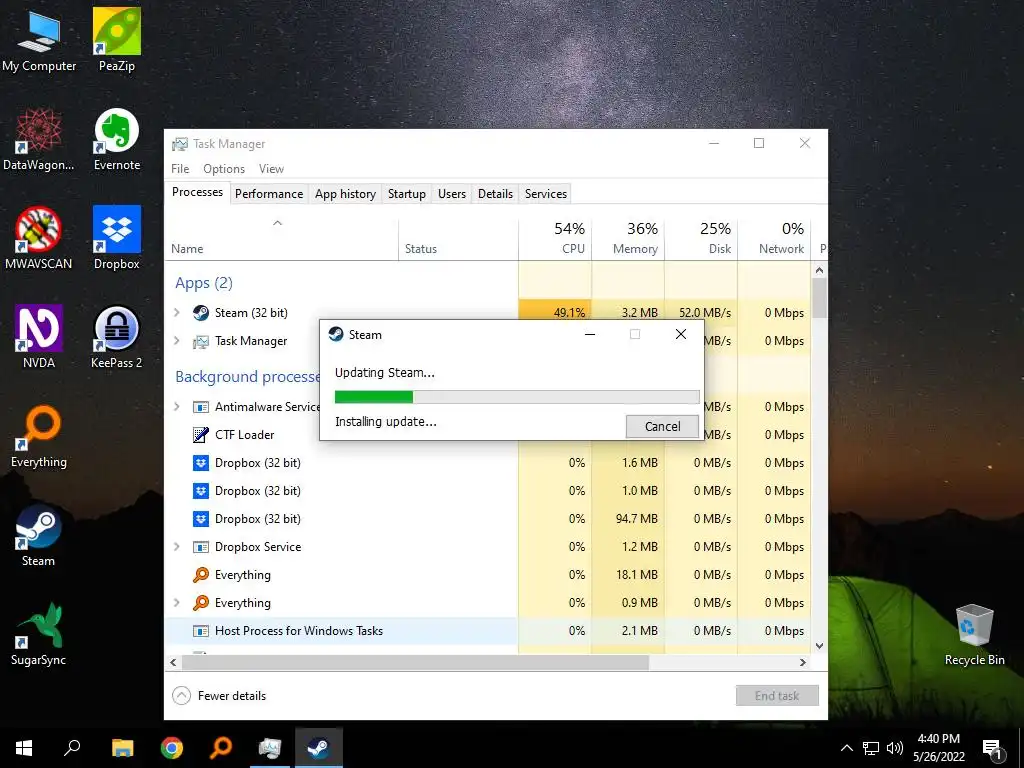Open File Explorer from taskbar
This screenshot has height=768, width=1024.
(122, 747)
